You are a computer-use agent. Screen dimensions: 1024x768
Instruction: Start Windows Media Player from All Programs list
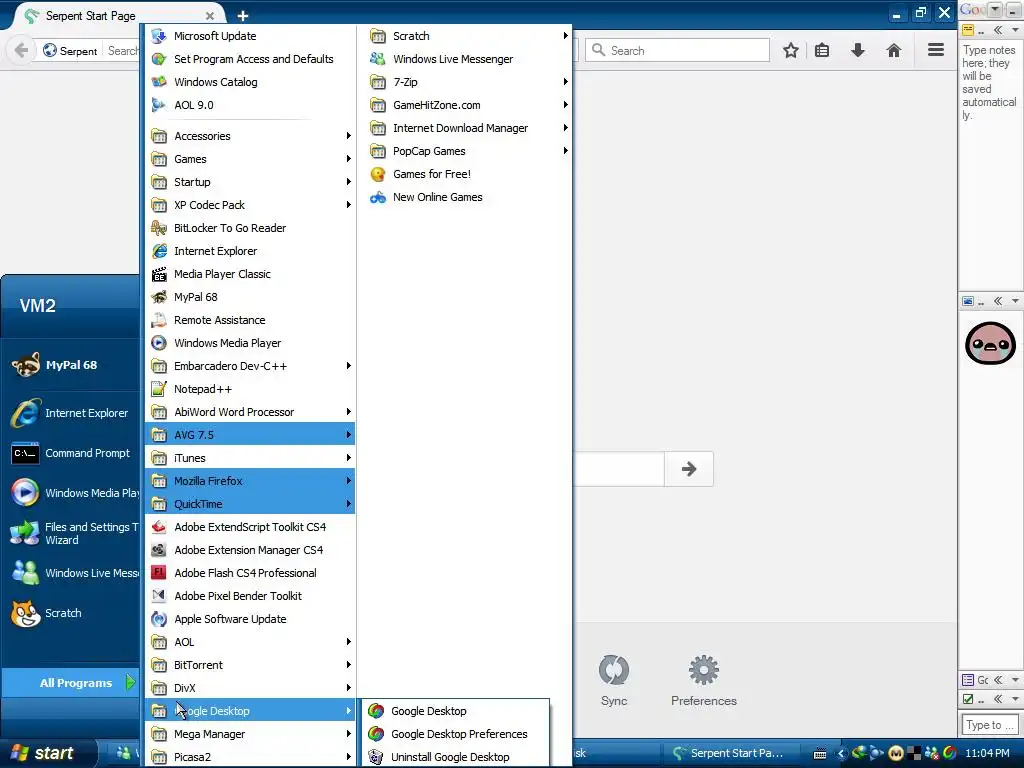click(x=250, y=343)
